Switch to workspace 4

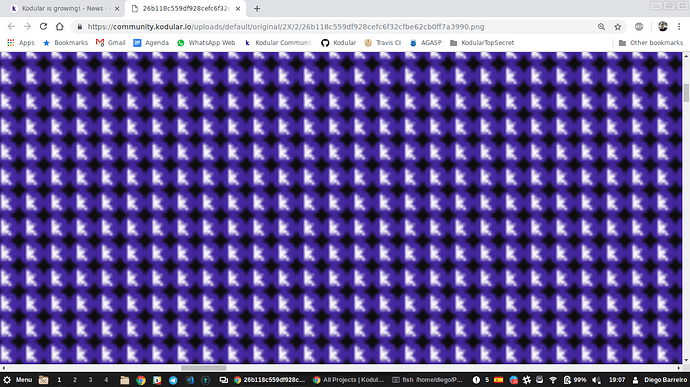(106, 380)
